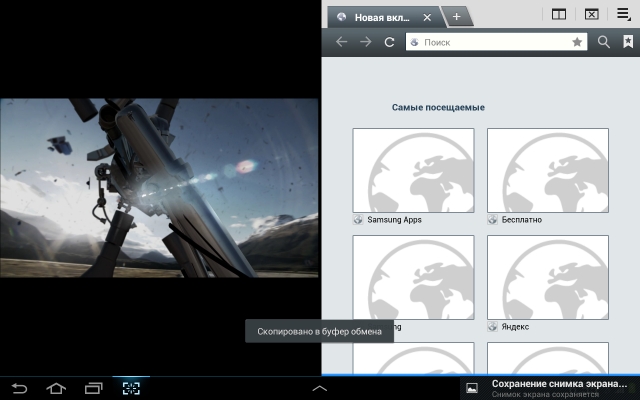Image resolution: width=640 pixels, height=400 pixels.
Task: Tap the Android back button
Action: 19,388
